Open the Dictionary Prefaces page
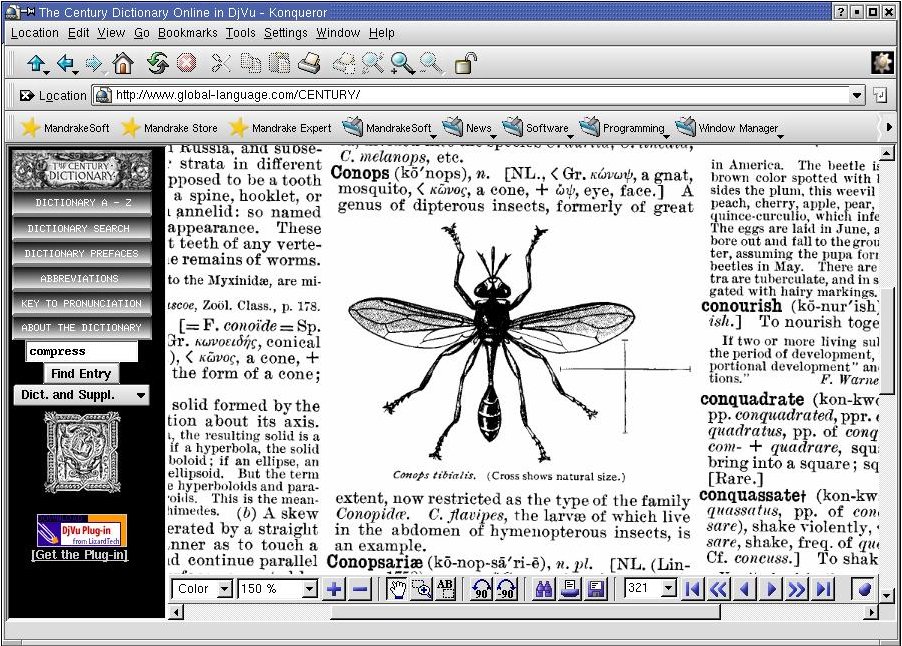 (82, 254)
